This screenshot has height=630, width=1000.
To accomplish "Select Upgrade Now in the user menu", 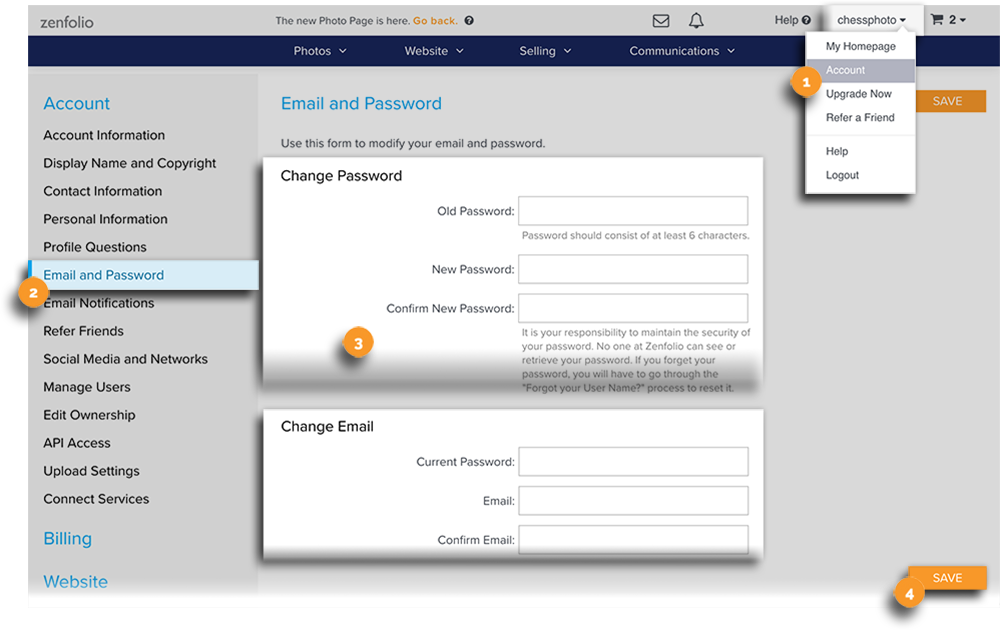I will tap(858, 94).
